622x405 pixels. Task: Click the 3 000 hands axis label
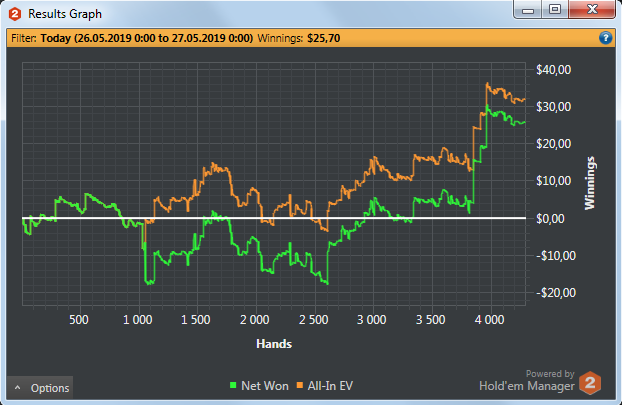tap(372, 320)
